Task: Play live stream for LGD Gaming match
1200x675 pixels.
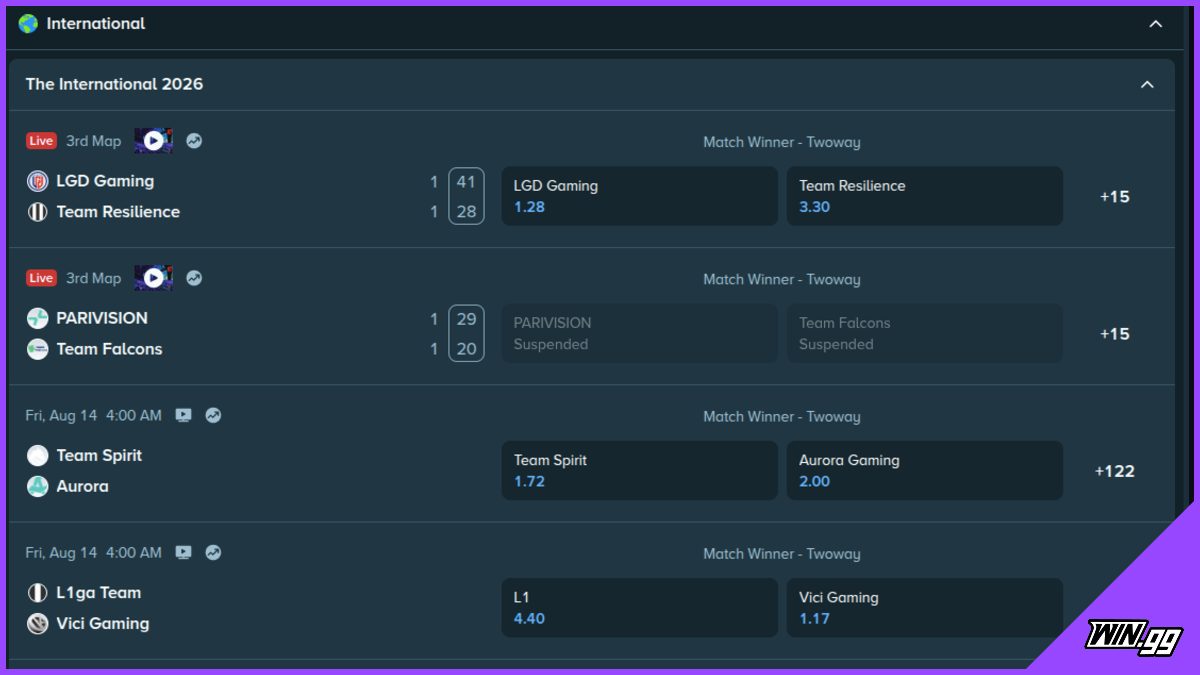Action: 153,141
